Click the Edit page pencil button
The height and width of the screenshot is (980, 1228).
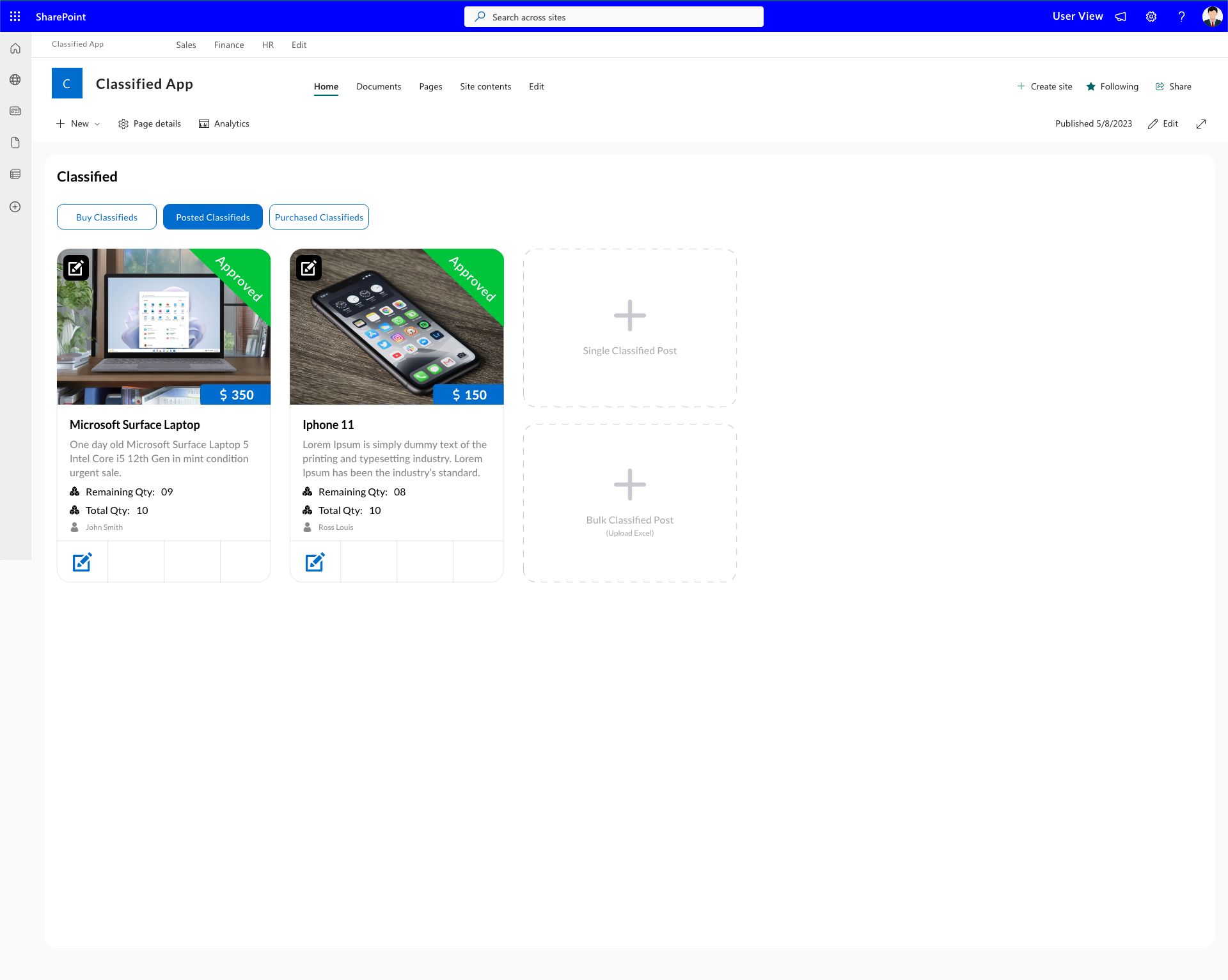click(1163, 124)
